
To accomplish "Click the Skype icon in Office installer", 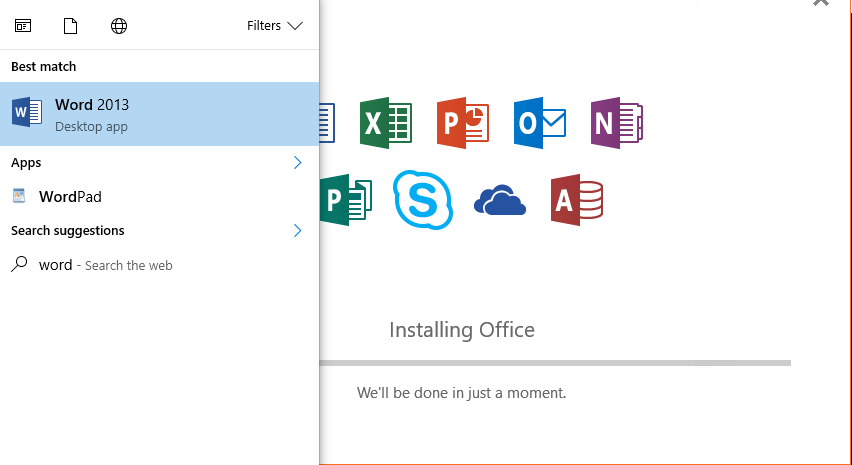I will coord(423,200).
